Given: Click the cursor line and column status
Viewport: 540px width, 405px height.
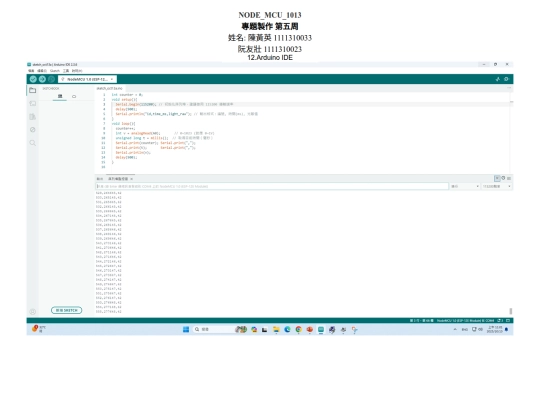Looking at the screenshot, I should (x=422, y=321).
